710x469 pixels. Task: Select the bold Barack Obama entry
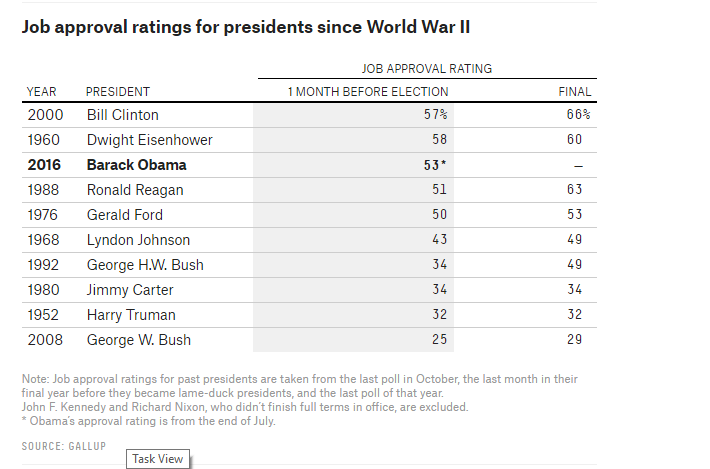coord(136,165)
